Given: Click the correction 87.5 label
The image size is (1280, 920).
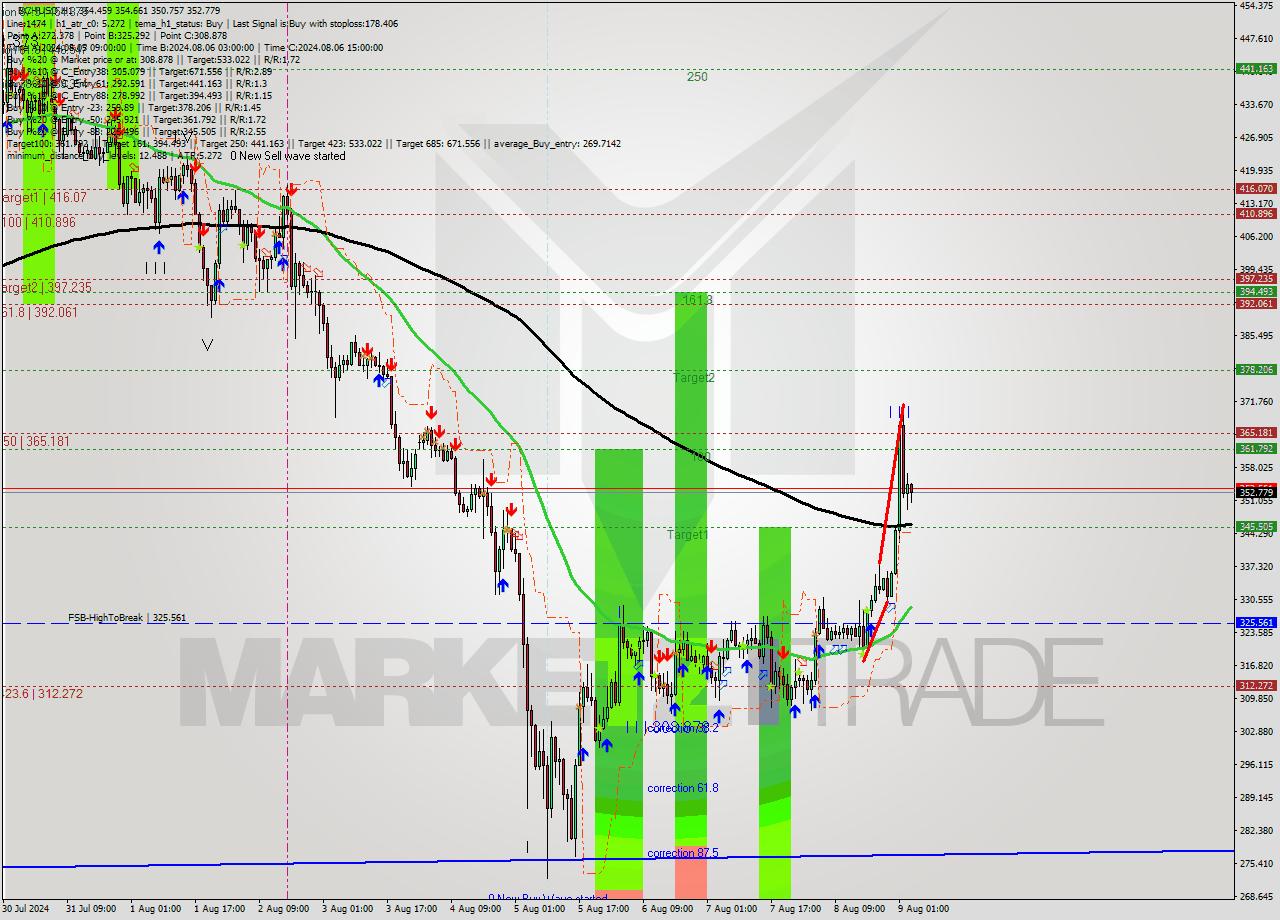Looking at the screenshot, I should click(x=682, y=853).
